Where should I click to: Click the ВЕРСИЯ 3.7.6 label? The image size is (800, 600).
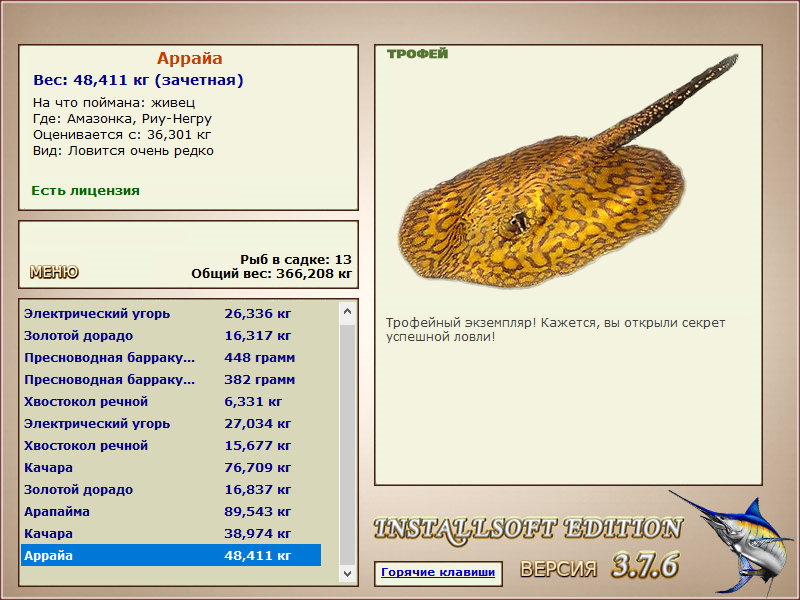tap(599, 566)
